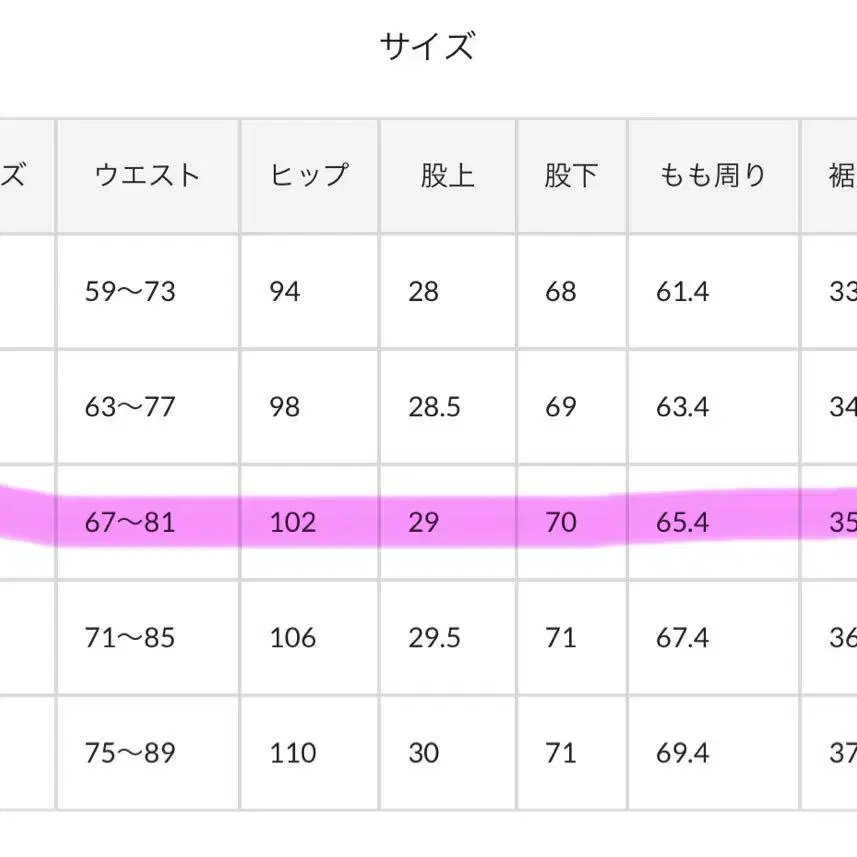Viewport: 857px width, 857px height.
Task: Click the rise value 29.5
Action: coord(434,637)
